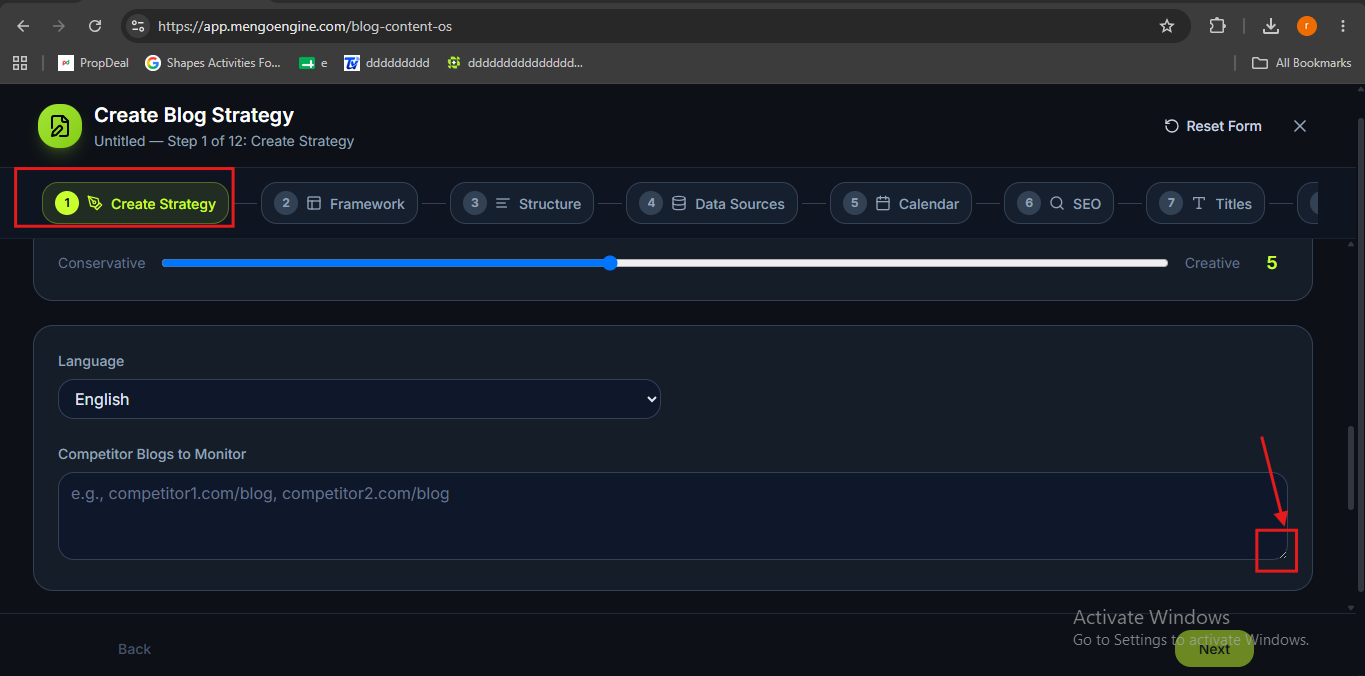
Task: Select the Create Strategy step tab
Action: pyautogui.click(x=136, y=203)
